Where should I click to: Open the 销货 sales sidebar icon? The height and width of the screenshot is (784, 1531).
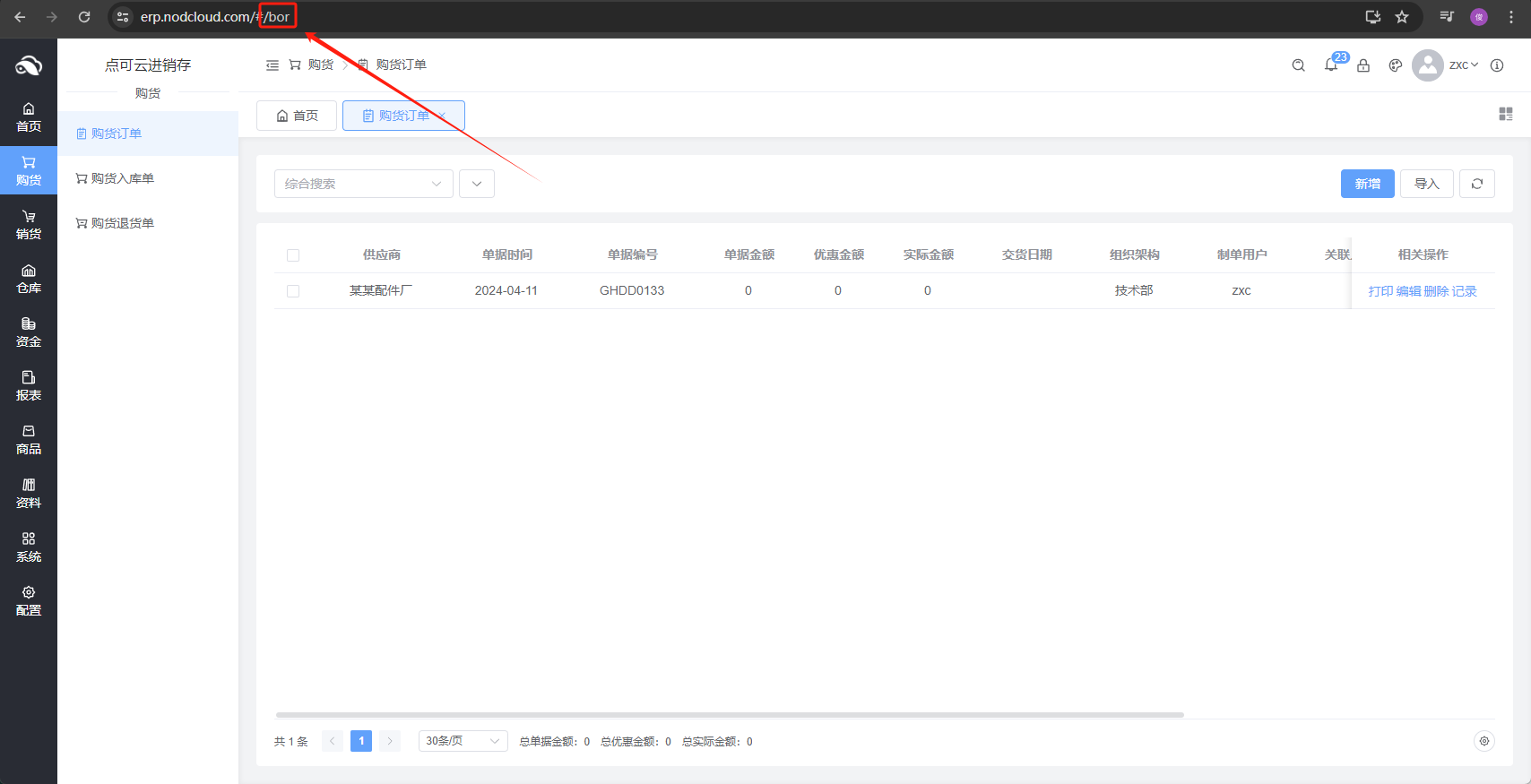click(x=29, y=225)
